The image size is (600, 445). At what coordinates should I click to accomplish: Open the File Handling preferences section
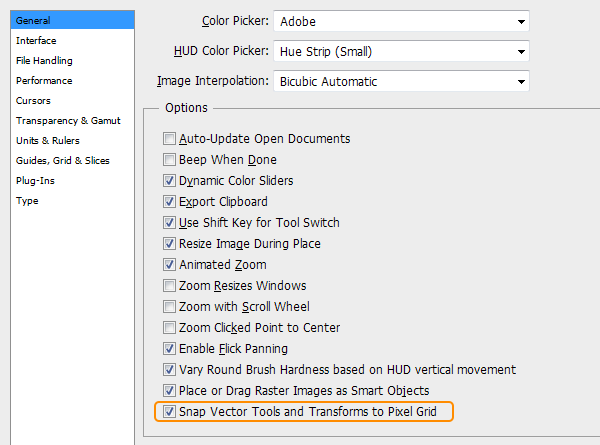point(44,60)
